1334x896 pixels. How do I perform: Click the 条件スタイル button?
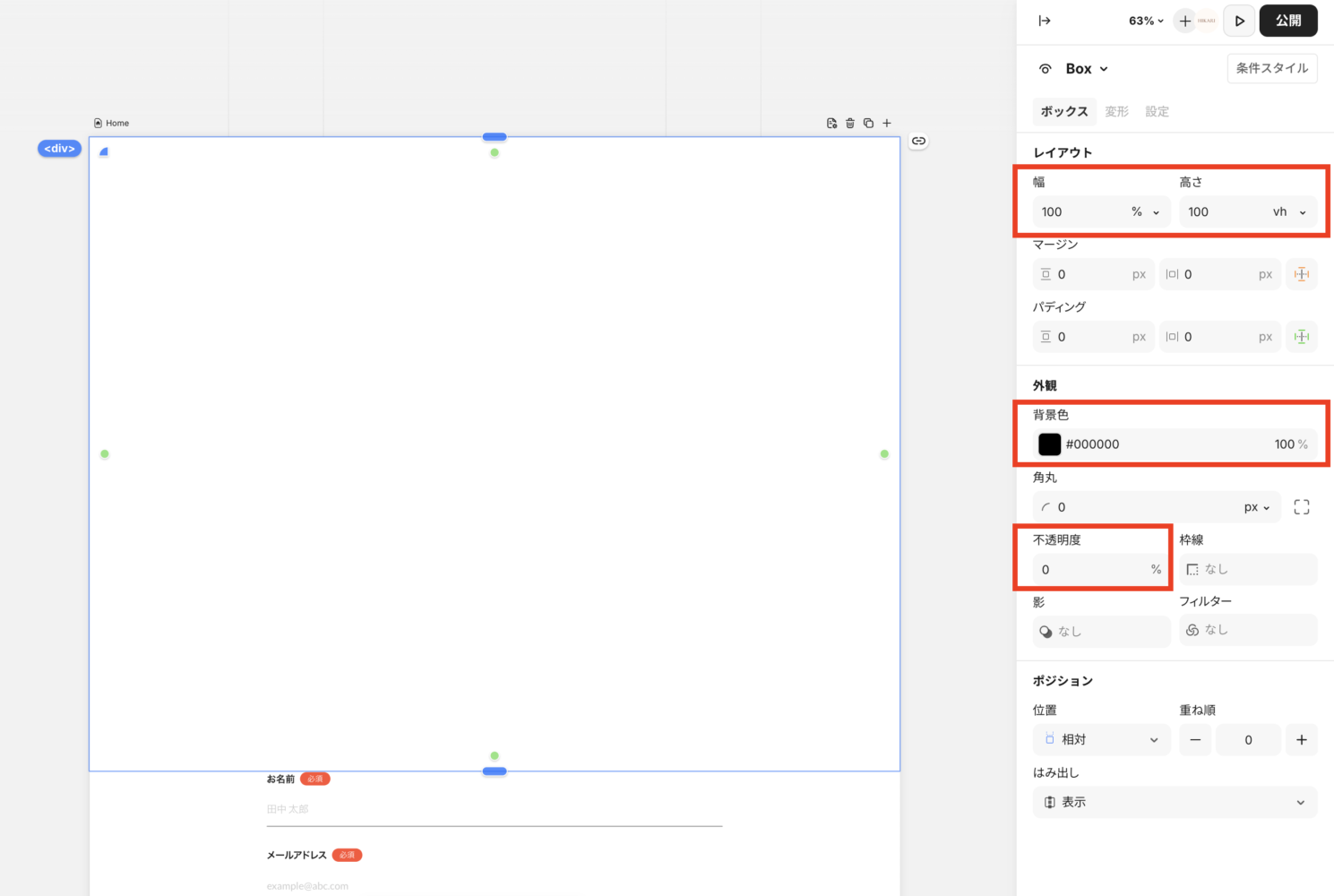coord(1271,68)
